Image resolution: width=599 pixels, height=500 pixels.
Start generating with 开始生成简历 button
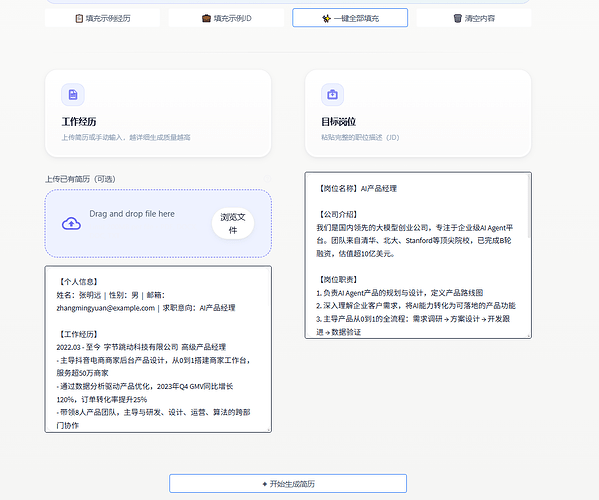tap(288, 484)
